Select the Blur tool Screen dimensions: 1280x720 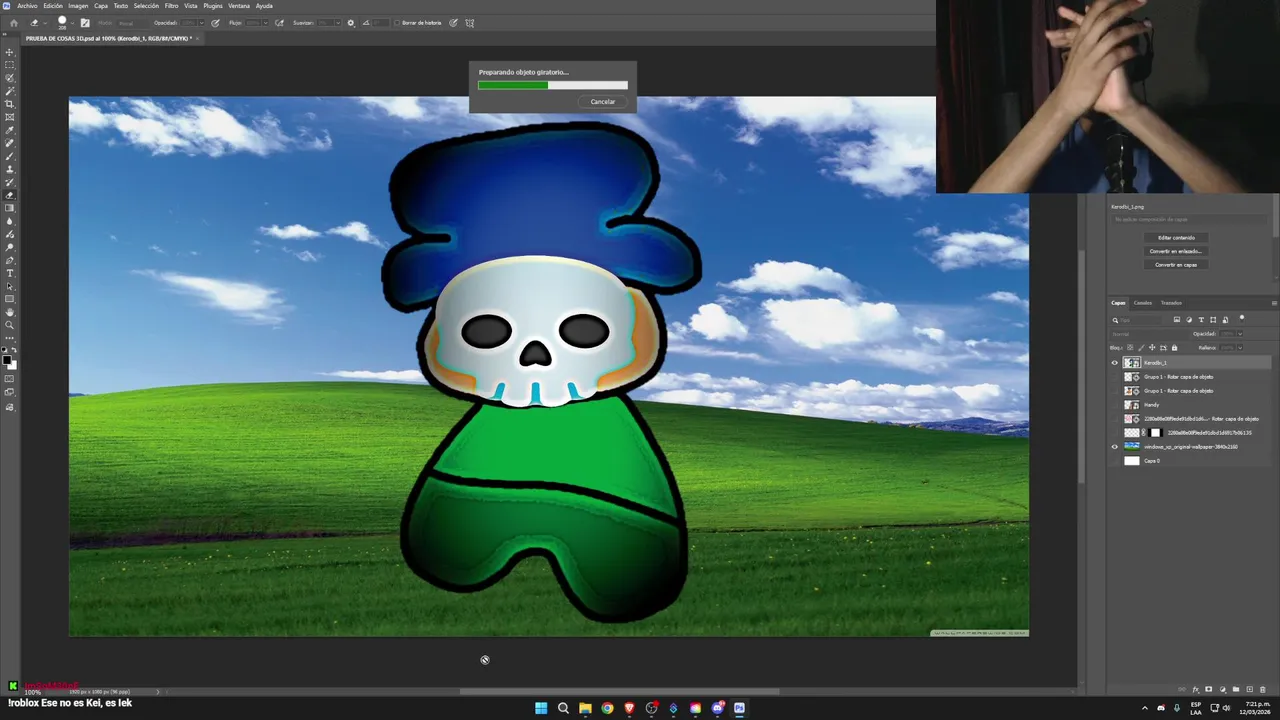coord(10,221)
